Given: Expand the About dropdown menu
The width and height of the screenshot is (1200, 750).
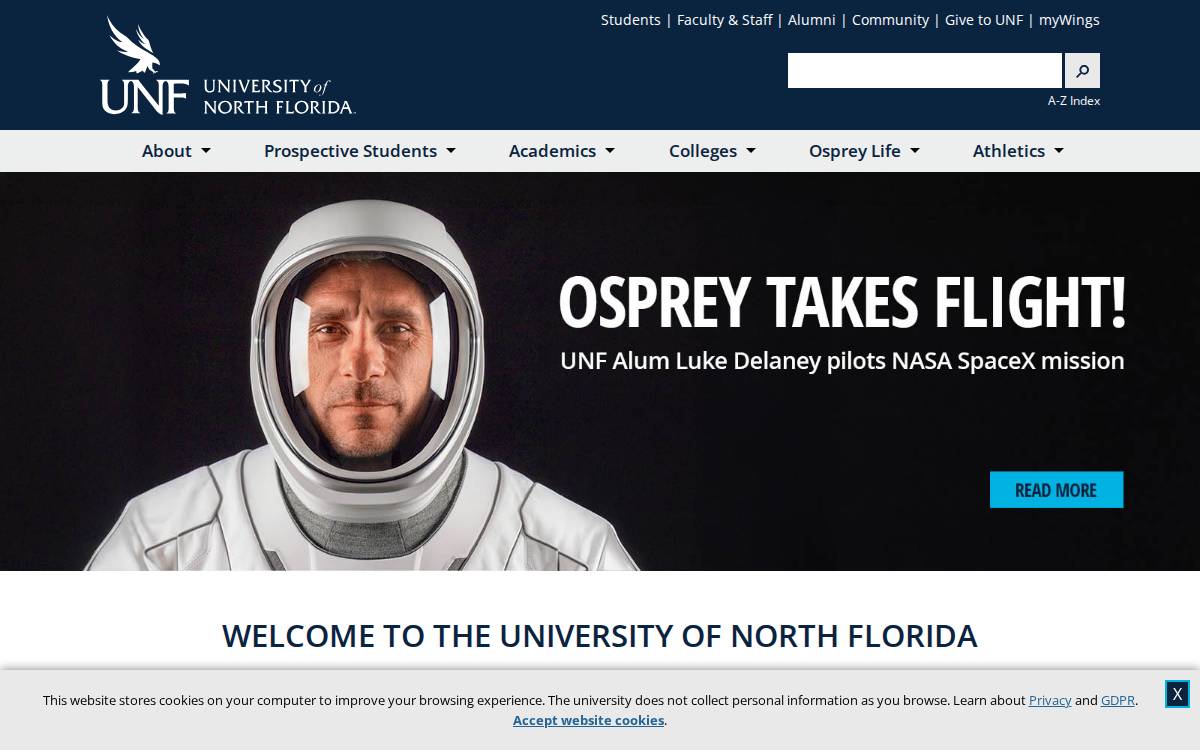Looking at the screenshot, I should 176,151.
